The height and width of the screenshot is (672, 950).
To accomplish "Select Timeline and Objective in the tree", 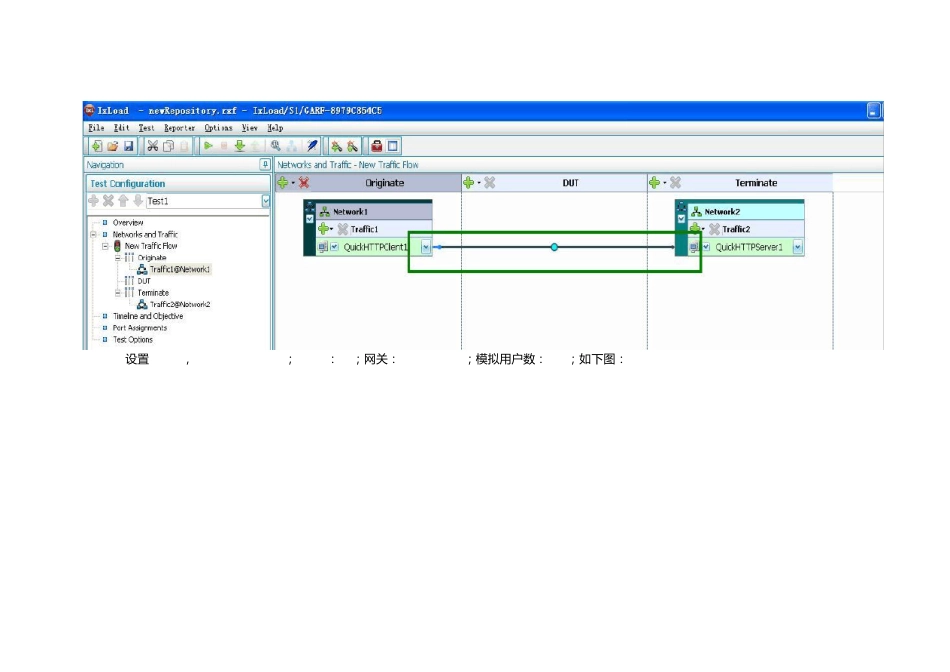I will (148, 316).
